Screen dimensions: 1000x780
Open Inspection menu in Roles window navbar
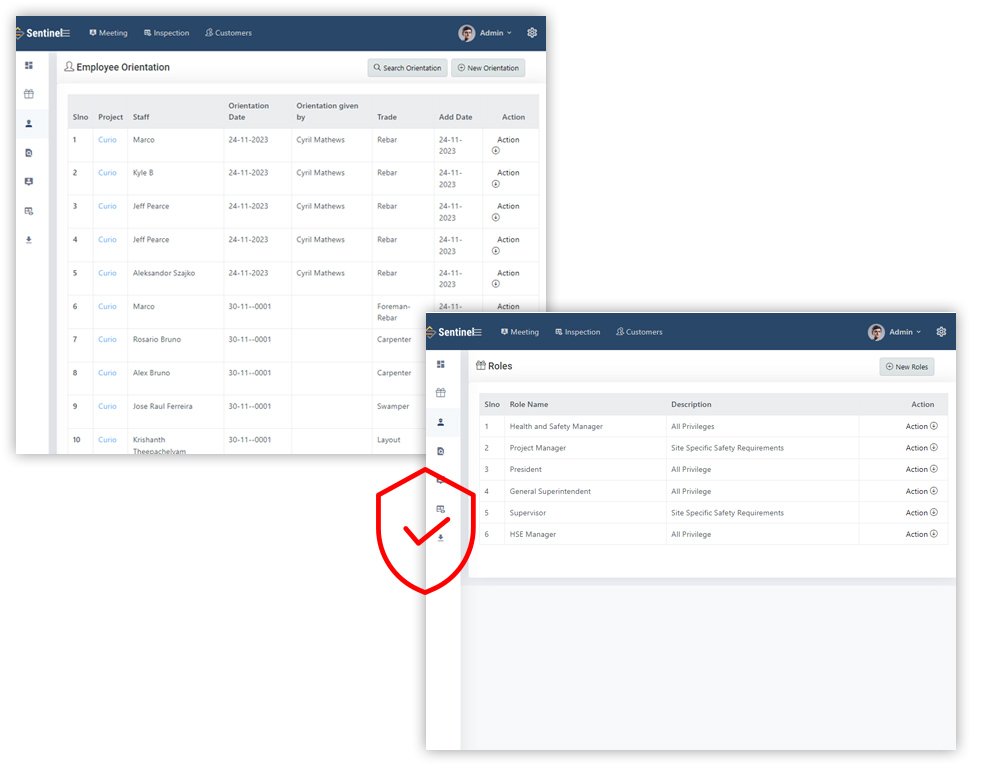(x=576, y=332)
